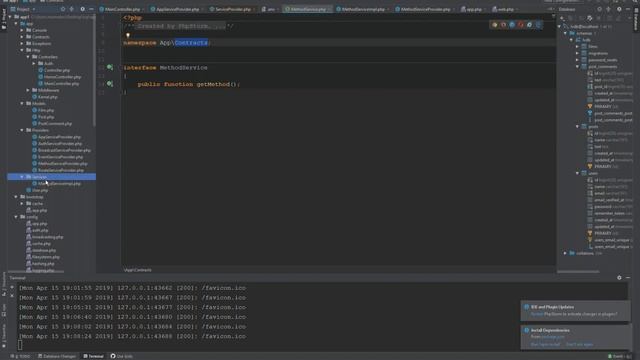This screenshot has height=360, width=640.
Task: Open Terminal tab in bottom tool bar
Action: coord(93,356)
